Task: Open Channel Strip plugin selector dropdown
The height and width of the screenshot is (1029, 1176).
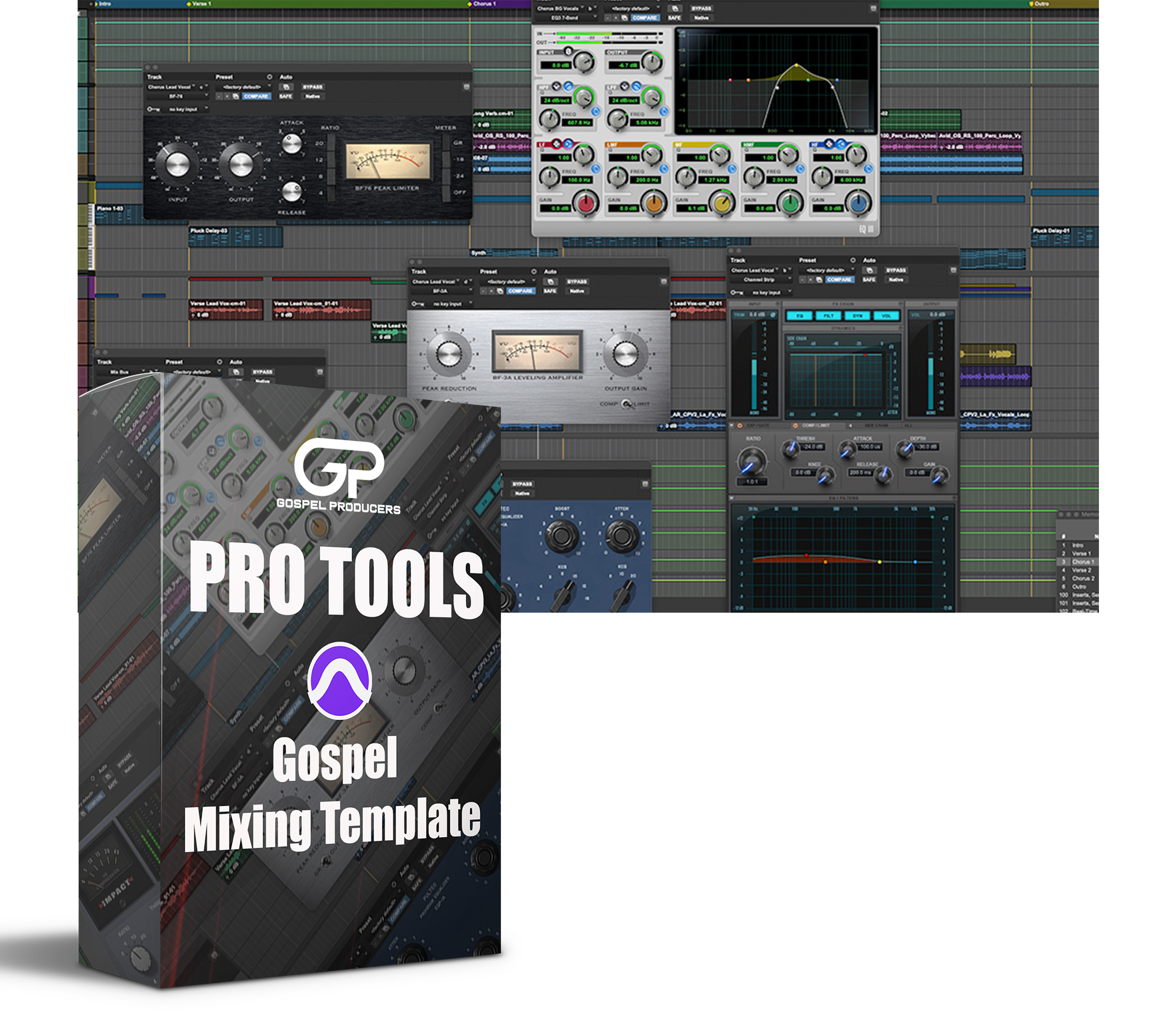Action: click(x=761, y=280)
